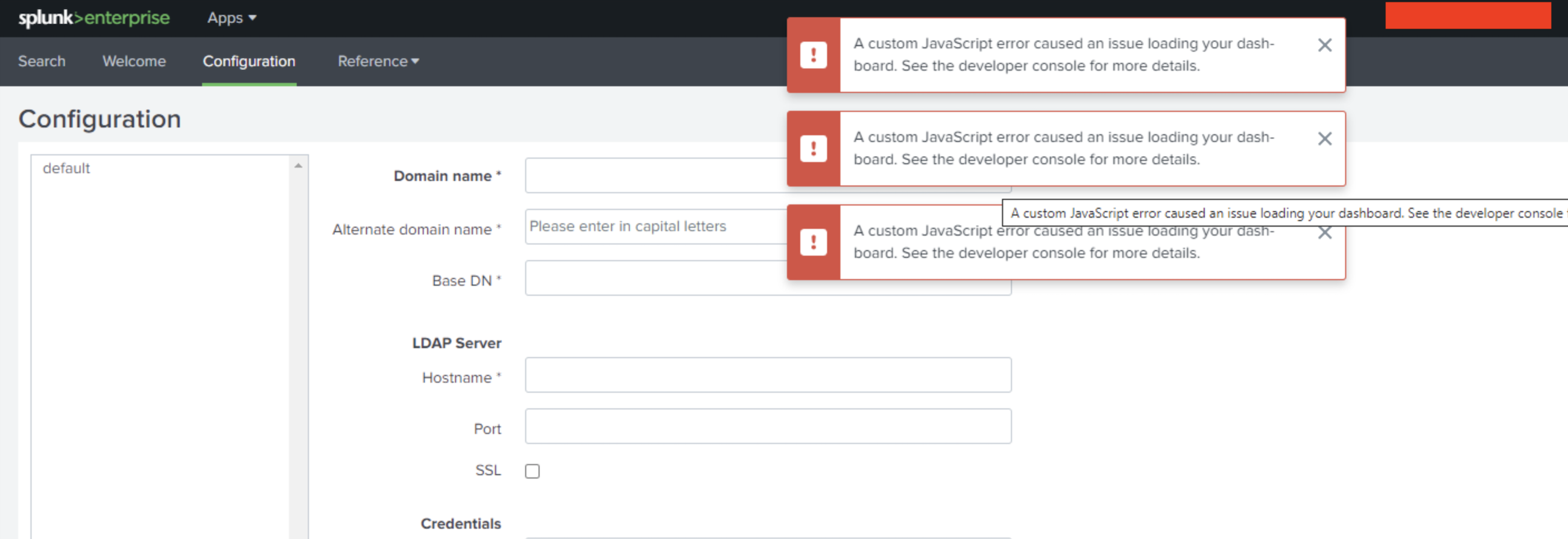Expand the Reference dropdown menu
Viewport: 1568px width, 539px height.
[378, 61]
